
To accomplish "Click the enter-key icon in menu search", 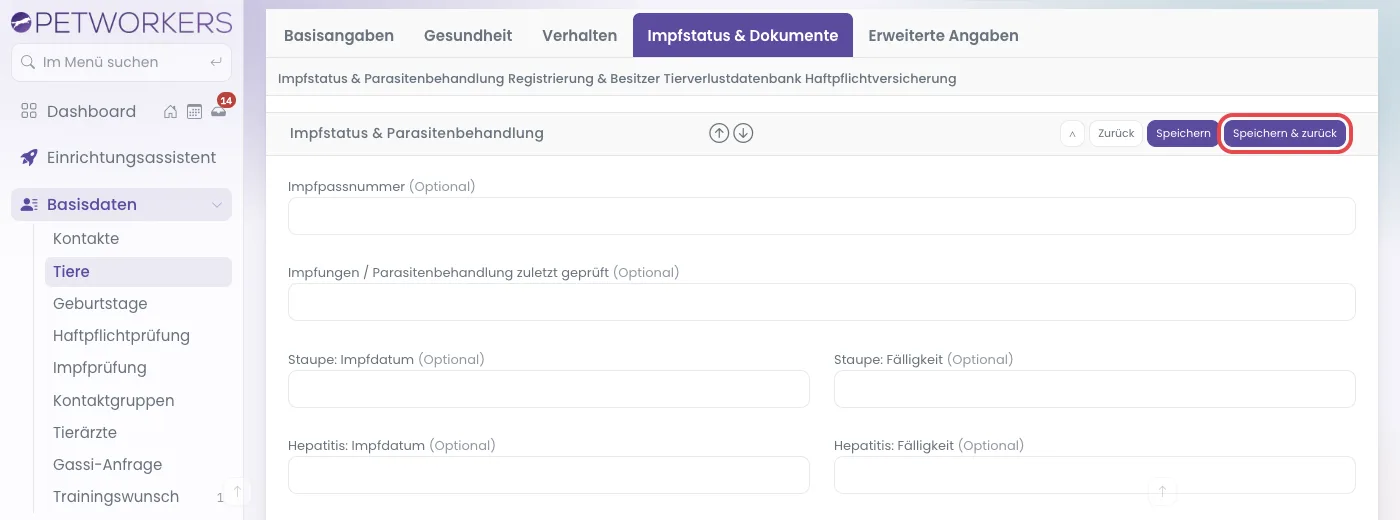I will (x=216, y=62).
